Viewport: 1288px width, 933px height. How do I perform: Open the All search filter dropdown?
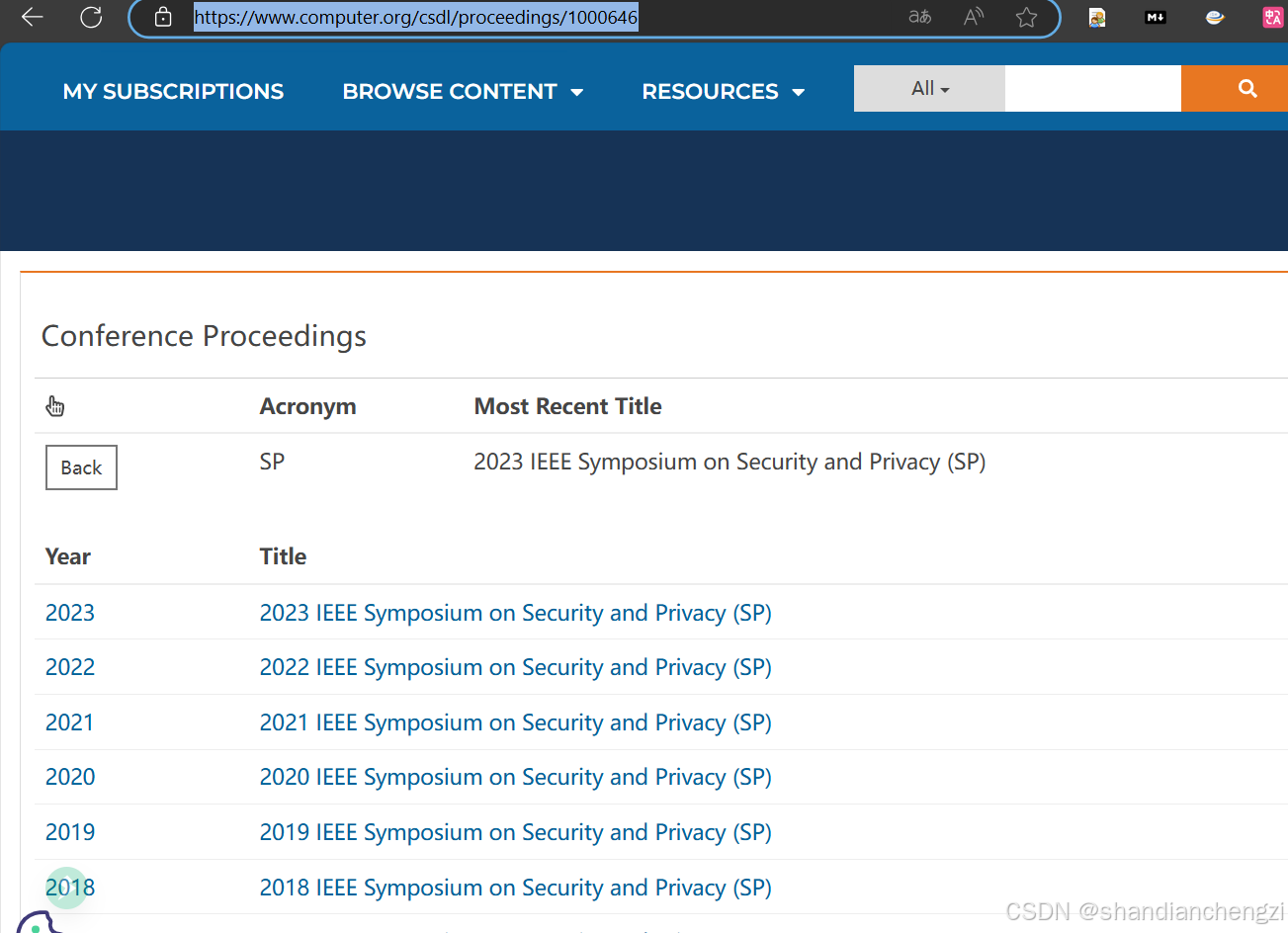pyautogui.click(x=929, y=89)
